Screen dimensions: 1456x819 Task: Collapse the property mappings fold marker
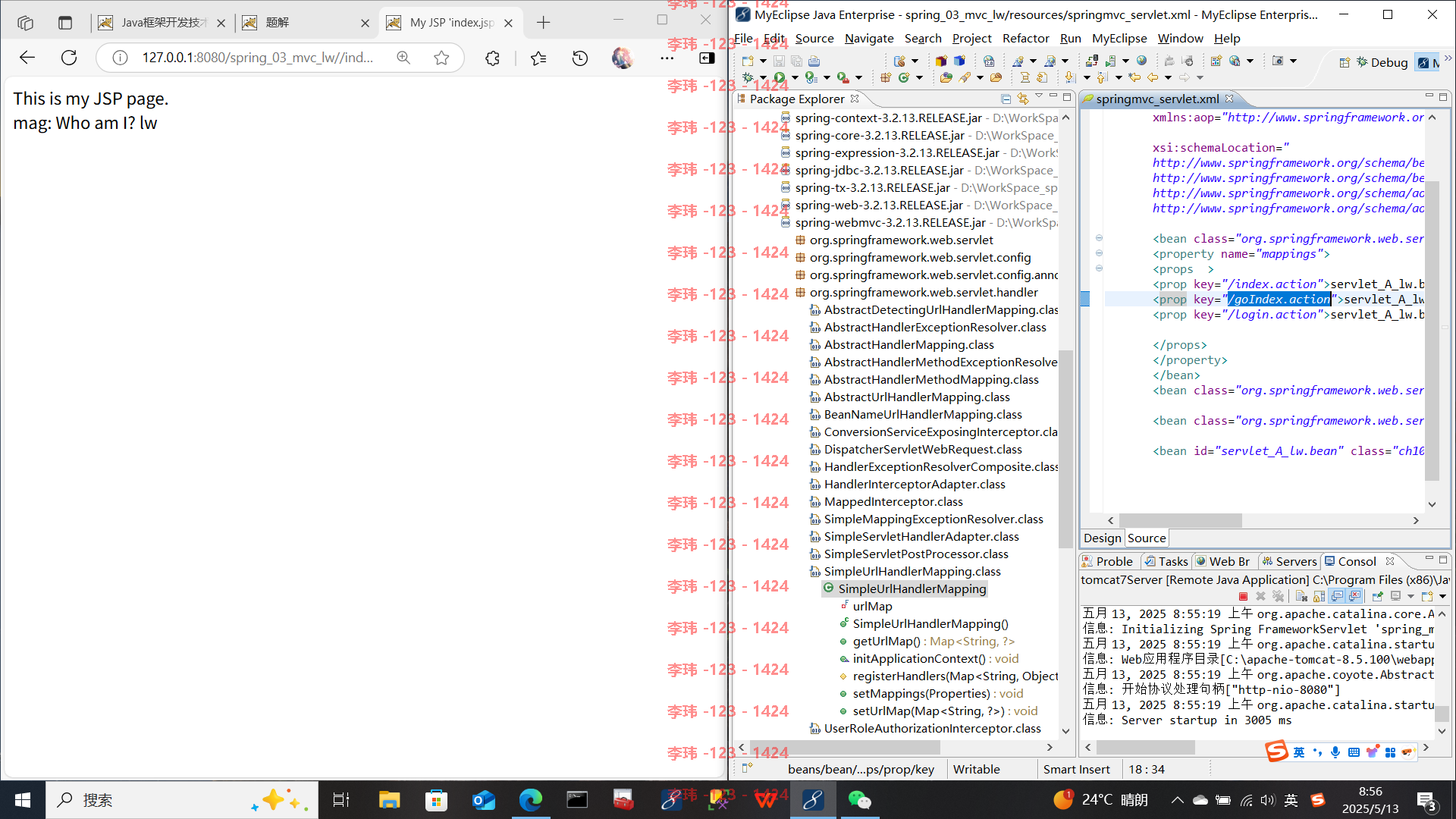pos(1099,253)
